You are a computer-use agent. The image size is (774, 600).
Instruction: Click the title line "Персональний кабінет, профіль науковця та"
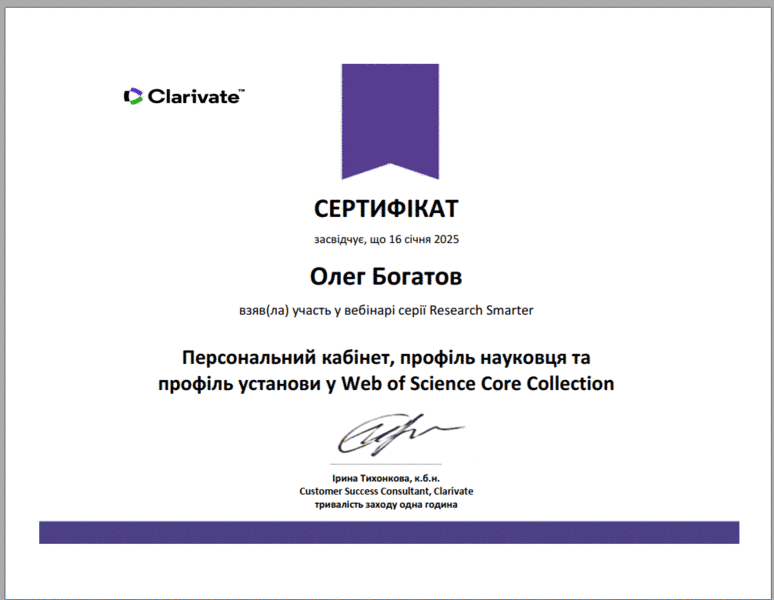(386, 358)
